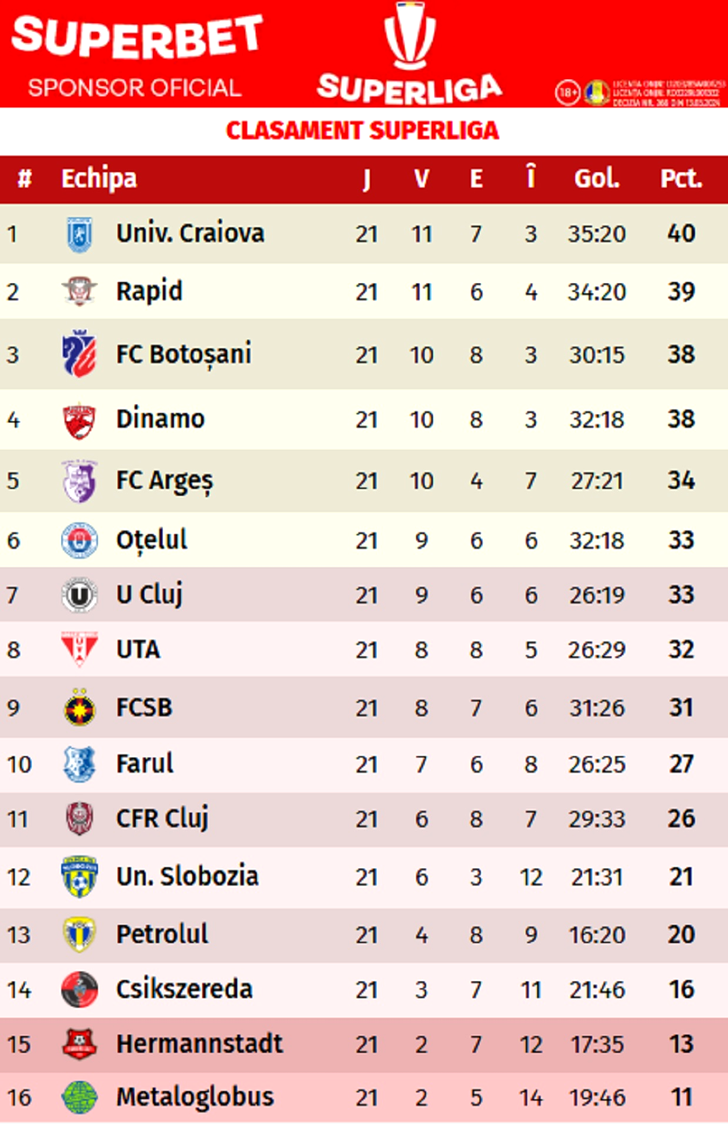
Task: Click the Univ. Craiova team crest
Action: click(79, 235)
